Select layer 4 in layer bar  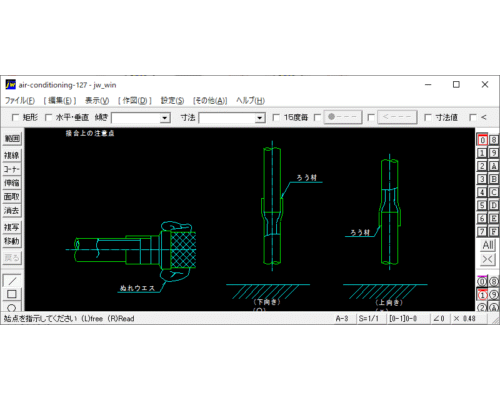pos(482,192)
